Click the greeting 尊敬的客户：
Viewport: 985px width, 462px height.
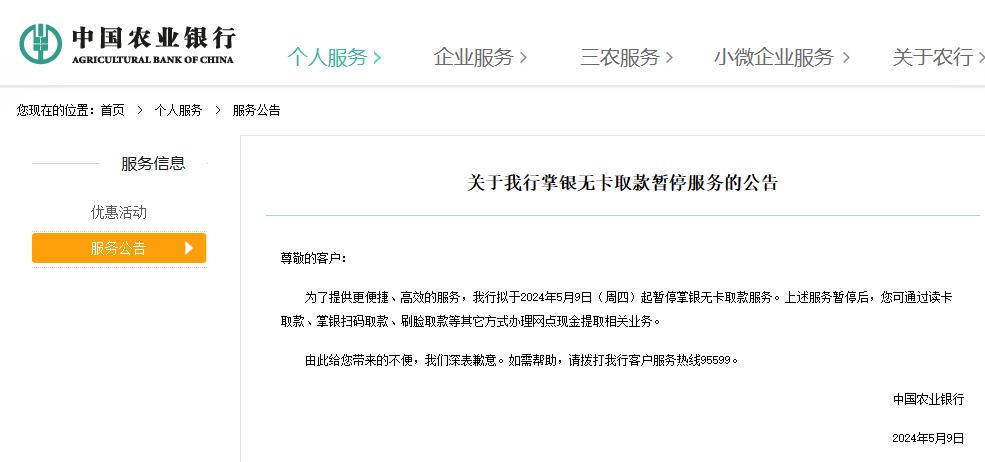coord(313,258)
